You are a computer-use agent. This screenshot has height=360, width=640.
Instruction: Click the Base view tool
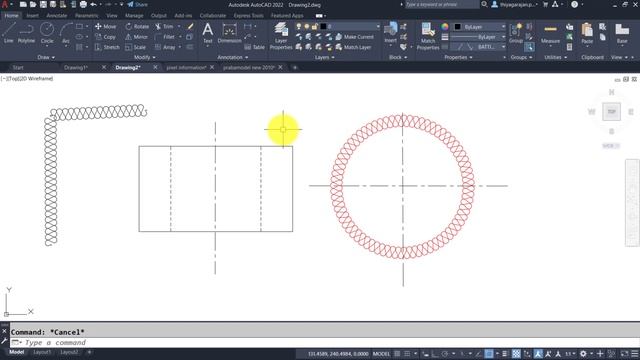[x=622, y=33]
